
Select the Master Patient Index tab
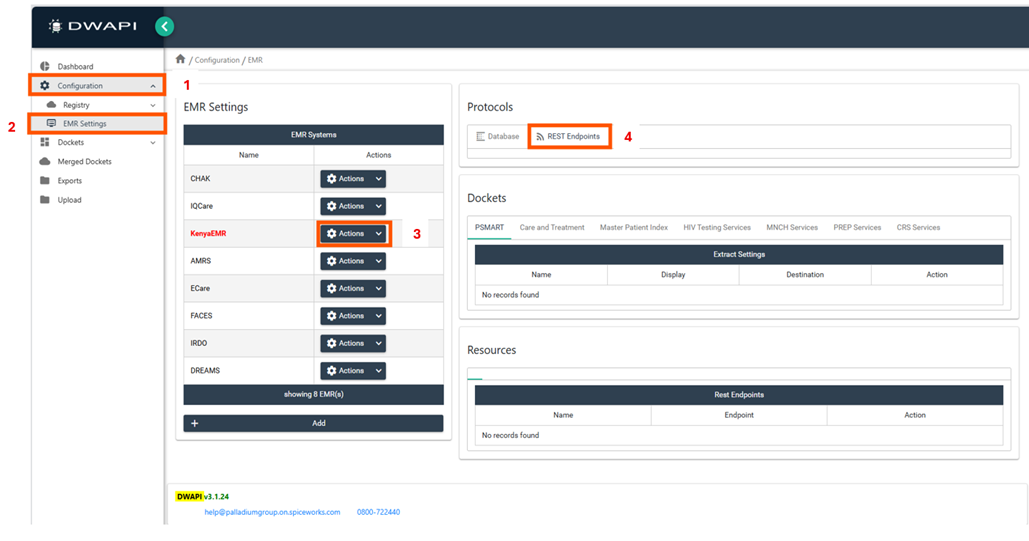tap(633, 227)
